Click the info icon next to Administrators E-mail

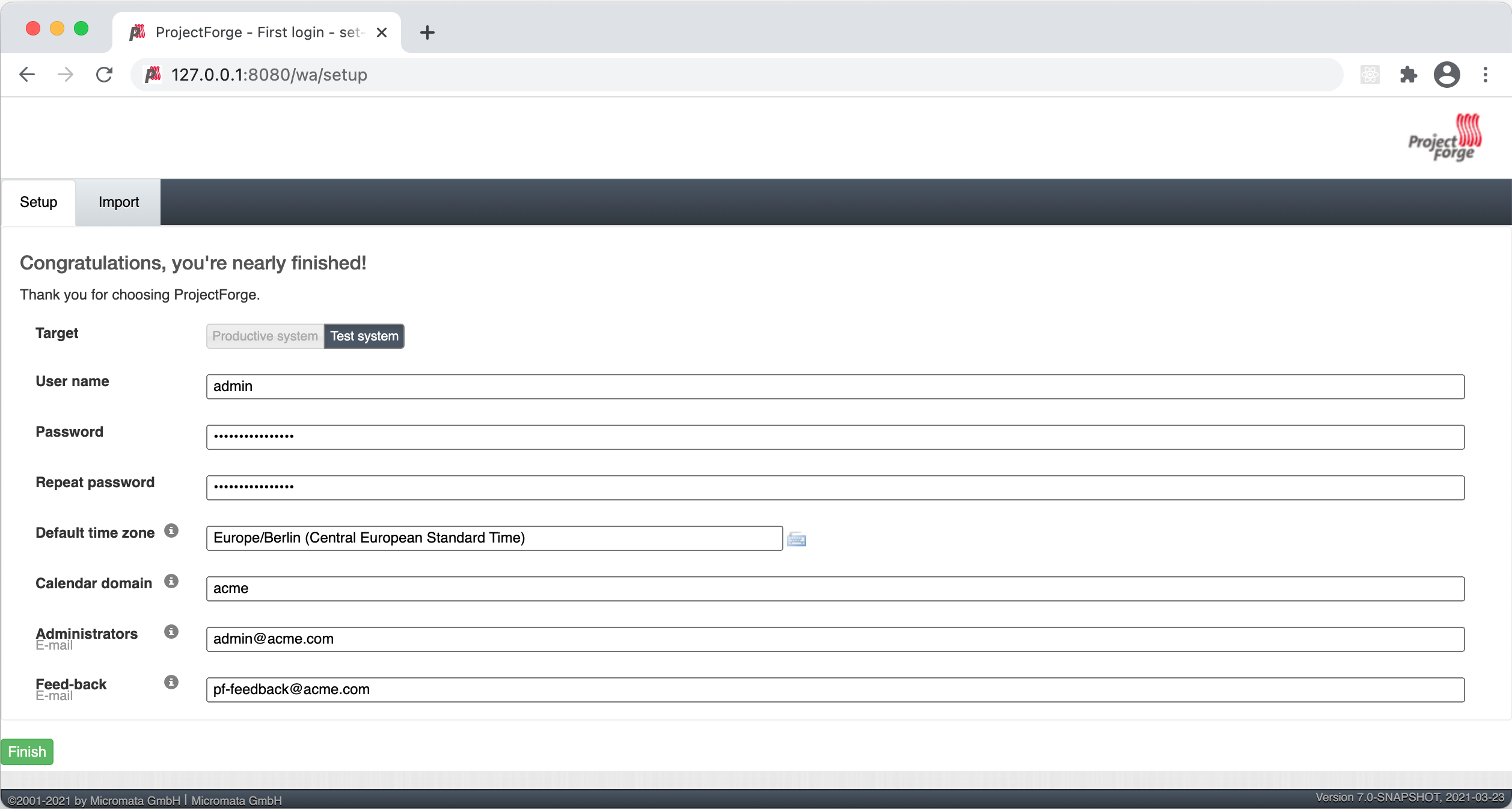tap(172, 632)
